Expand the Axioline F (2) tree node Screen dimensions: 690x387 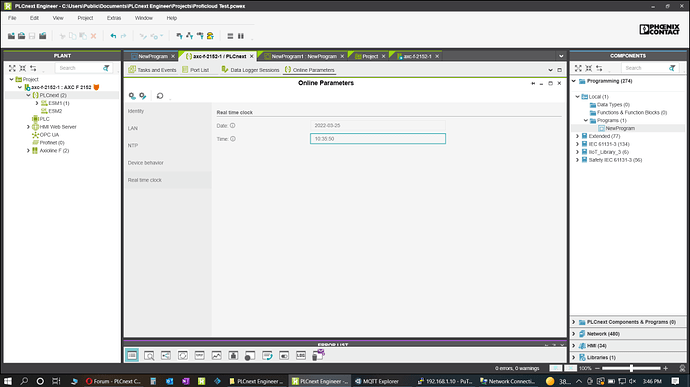click(x=28, y=151)
